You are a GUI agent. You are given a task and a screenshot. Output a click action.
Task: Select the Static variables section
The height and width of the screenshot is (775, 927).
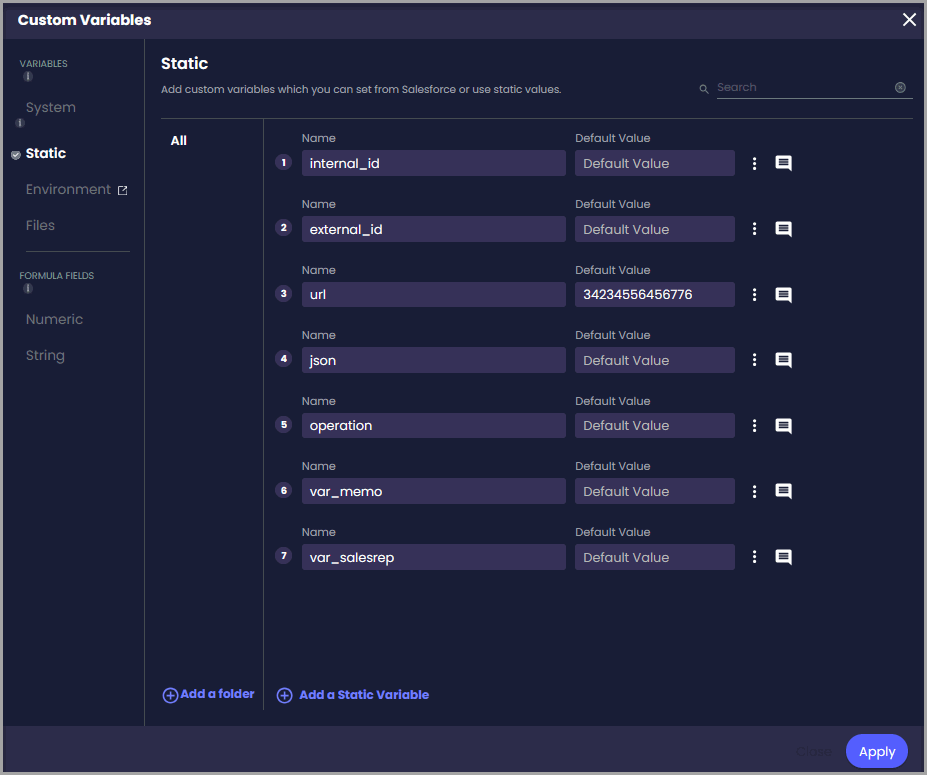tap(46, 153)
